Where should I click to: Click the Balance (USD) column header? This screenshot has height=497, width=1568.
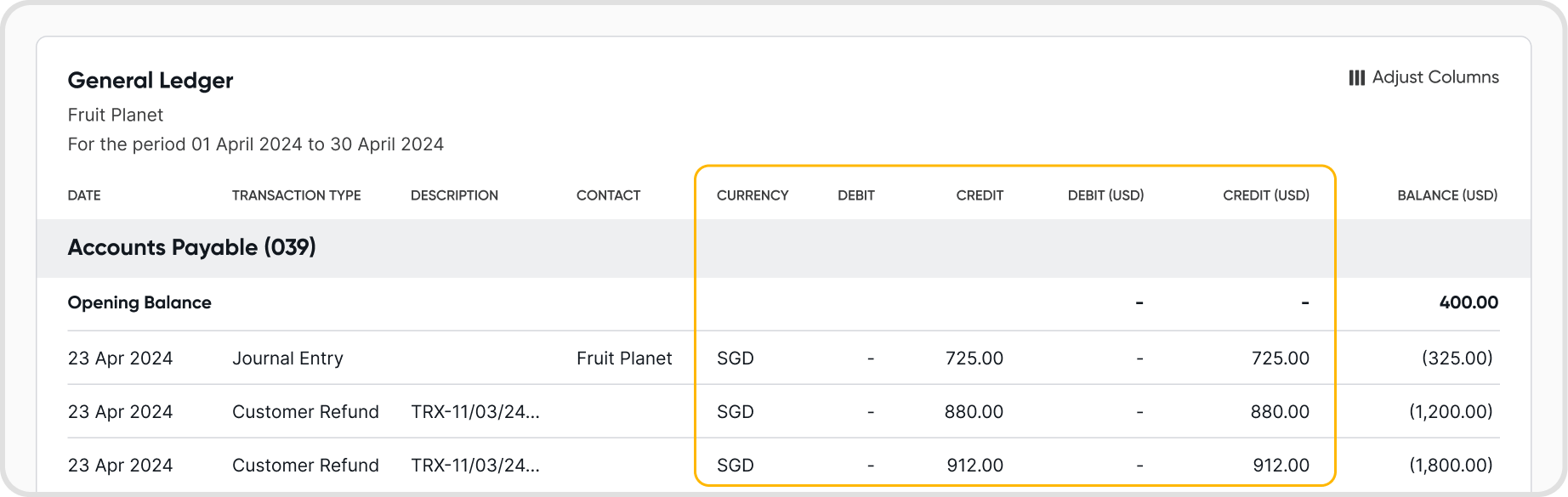pyautogui.click(x=1446, y=195)
